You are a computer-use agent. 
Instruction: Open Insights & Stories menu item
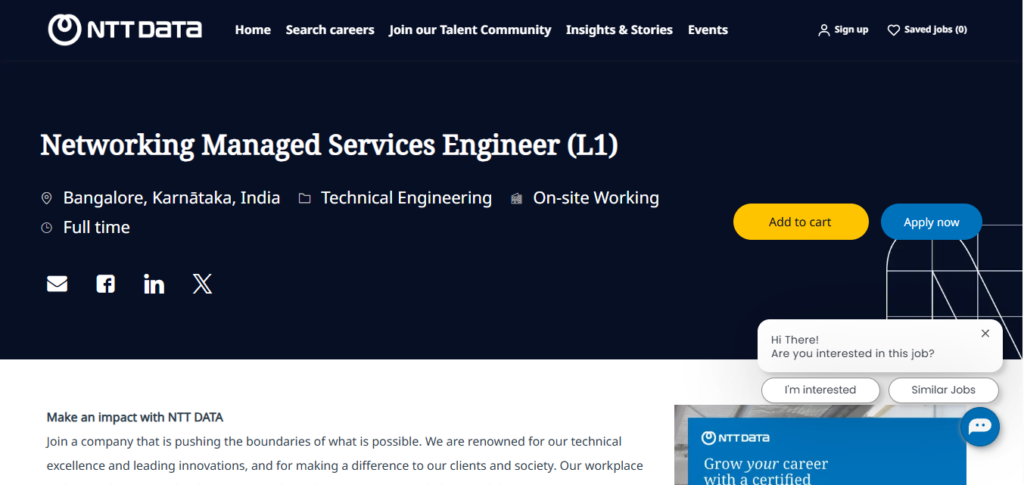click(619, 30)
